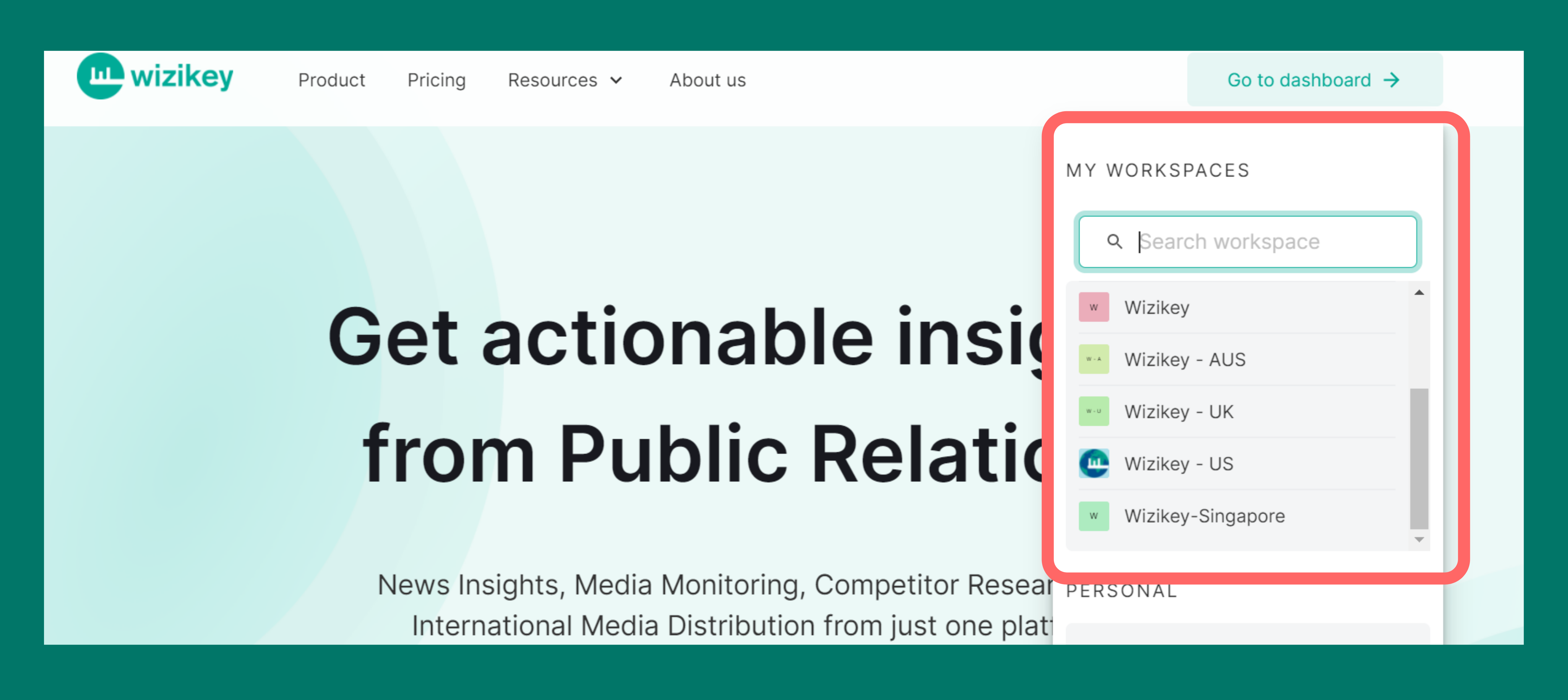This screenshot has height=700, width=1568.
Task: Expand the Resources menu
Action: click(565, 80)
